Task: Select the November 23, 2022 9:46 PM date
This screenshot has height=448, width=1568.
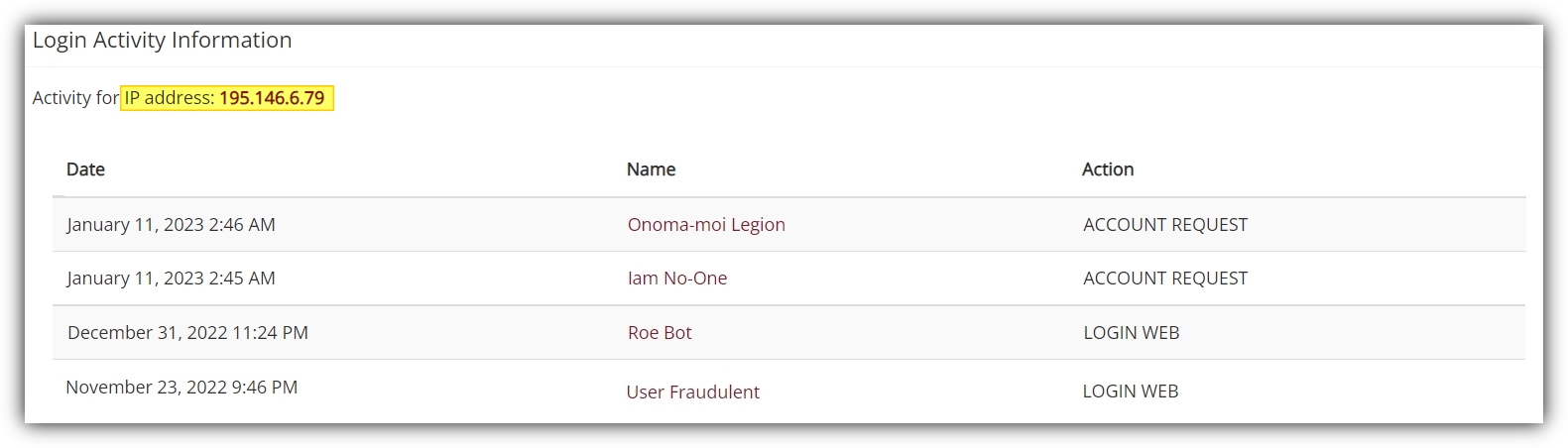Action: coord(181,388)
